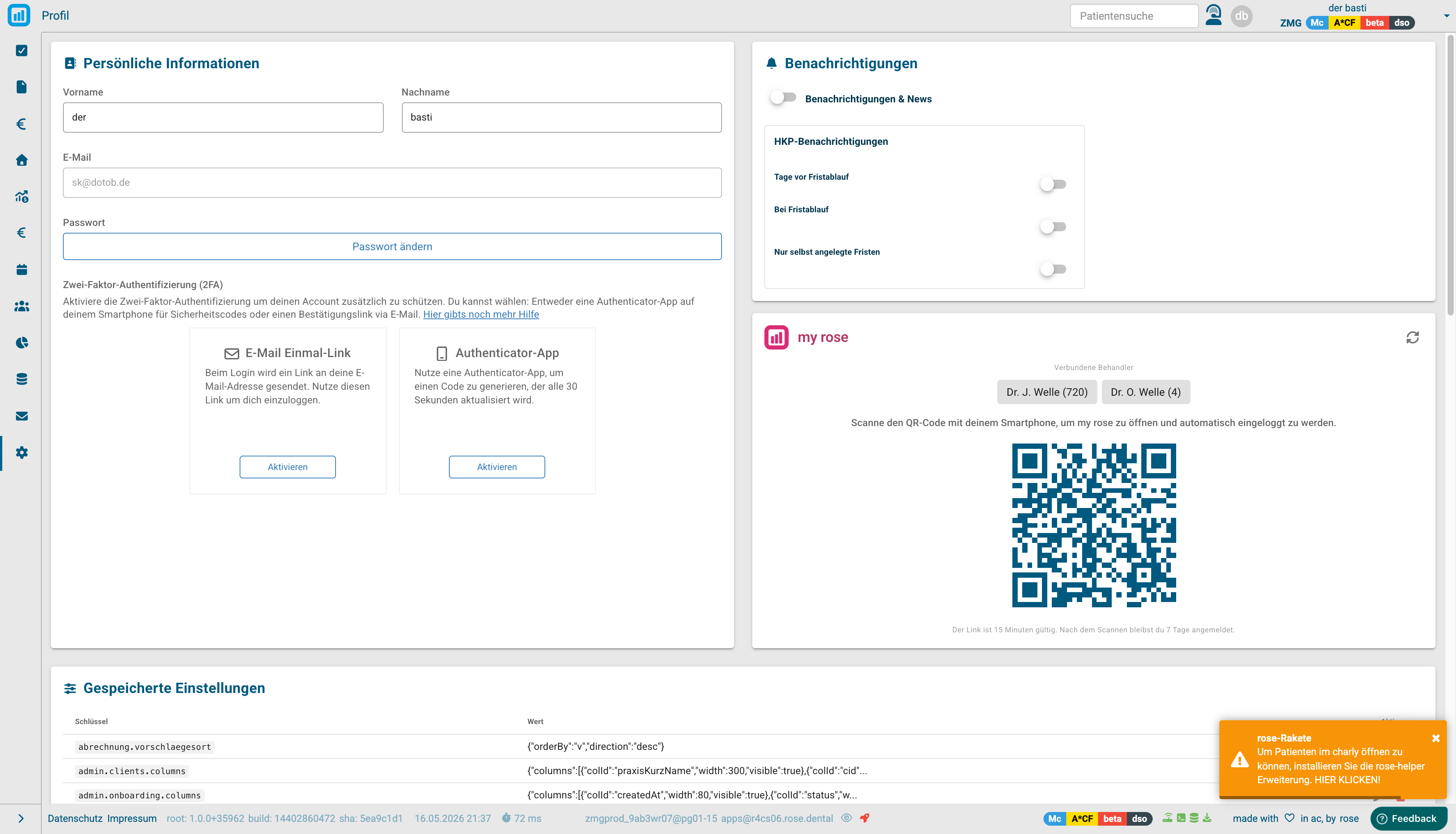
Task: Click Passwort ändern button
Action: point(392,246)
